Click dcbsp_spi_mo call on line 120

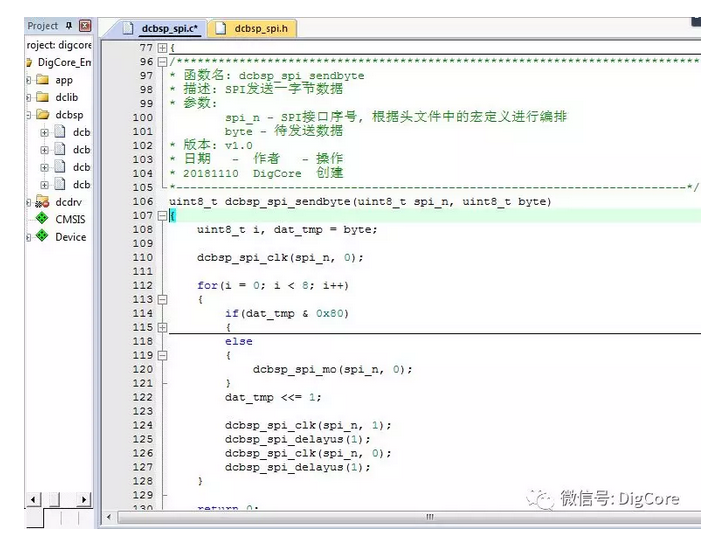[332, 370]
